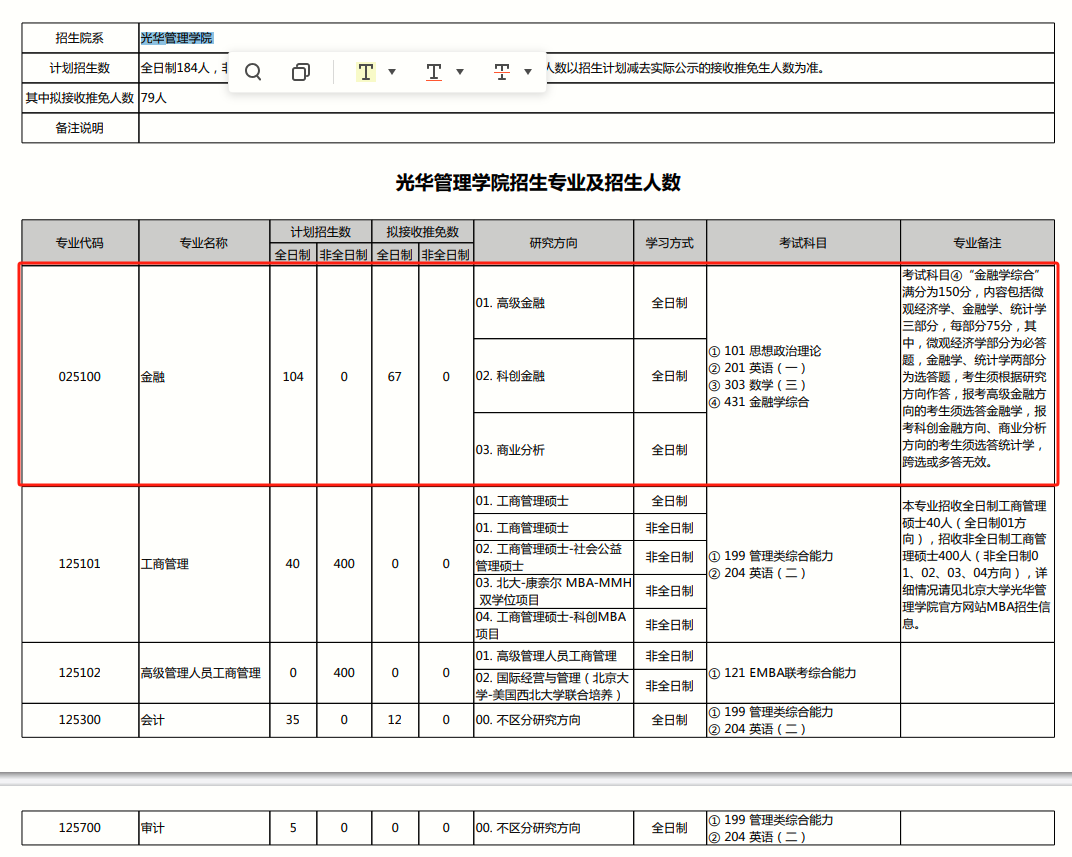Select the value 104 in 金融 row

coord(293,377)
